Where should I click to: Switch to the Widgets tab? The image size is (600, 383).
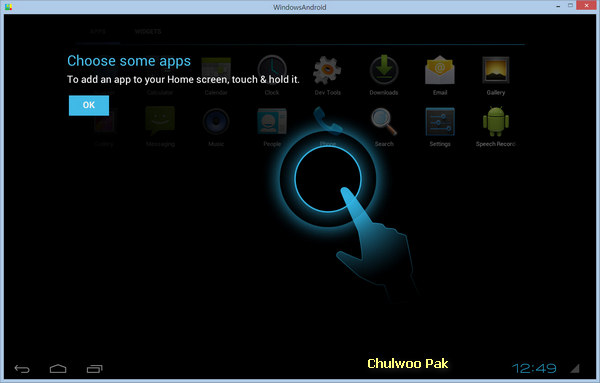coord(148,31)
